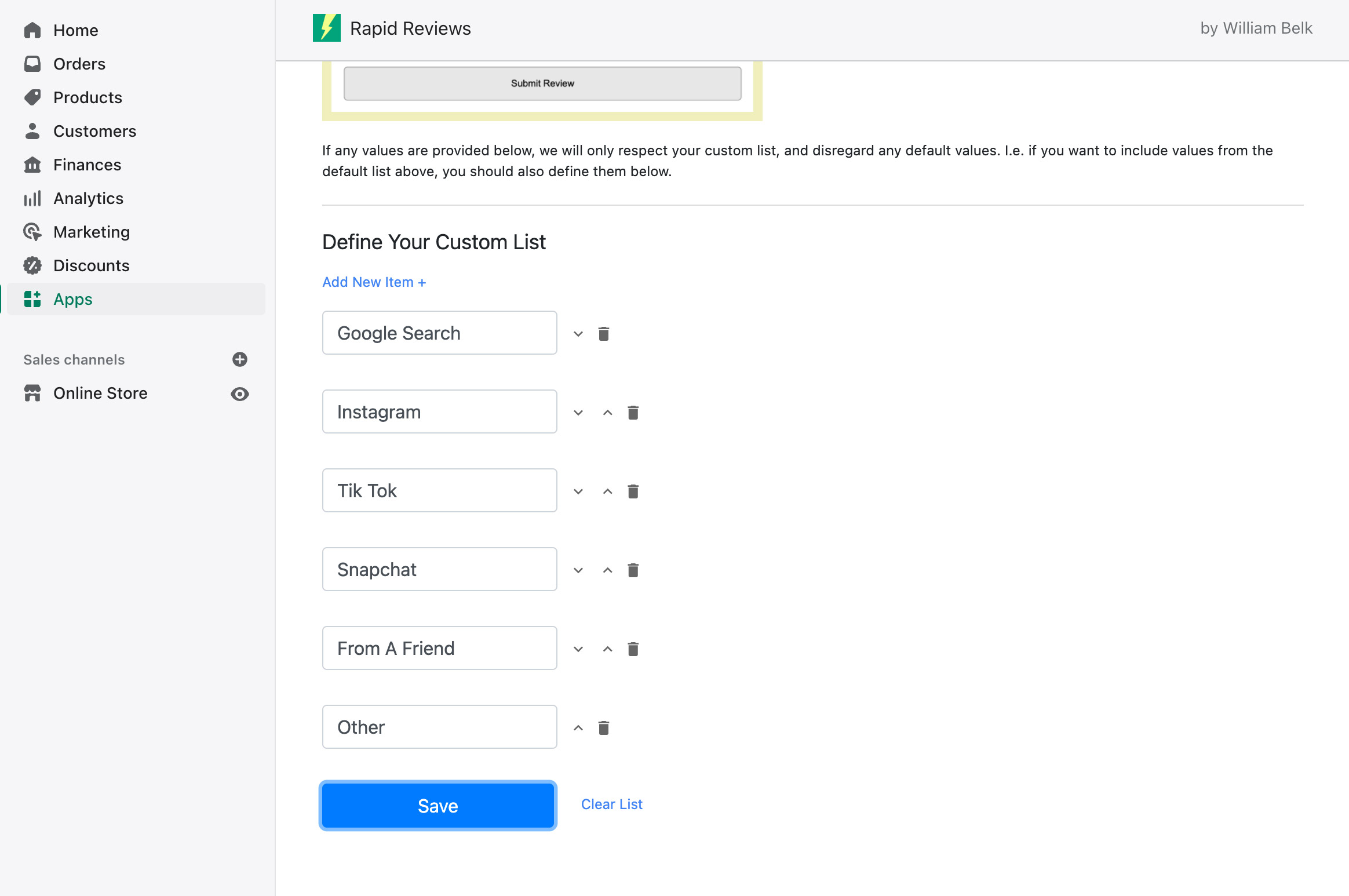Click Add New Item link
This screenshot has width=1349, height=896.
[x=374, y=282]
